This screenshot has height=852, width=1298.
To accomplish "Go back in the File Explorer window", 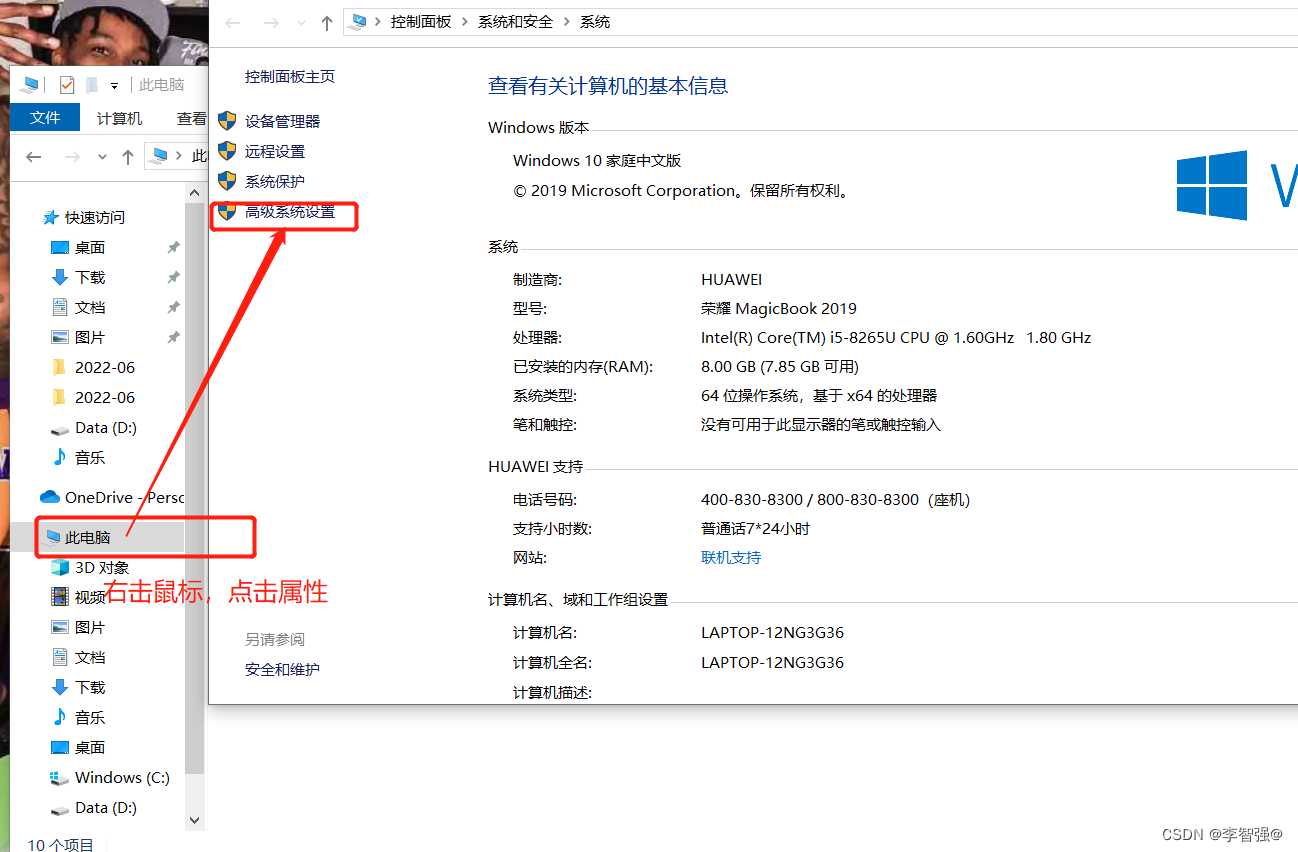I will (x=34, y=157).
